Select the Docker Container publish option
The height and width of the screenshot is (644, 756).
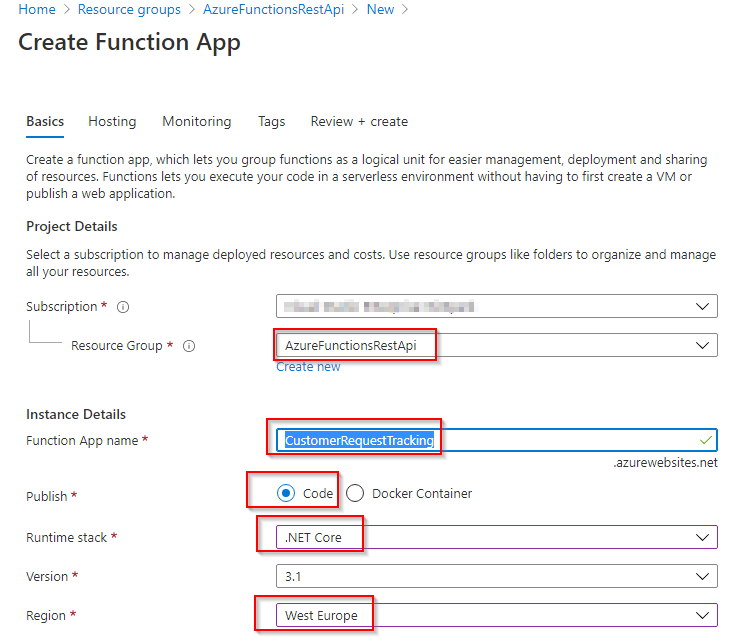pyautogui.click(x=355, y=493)
